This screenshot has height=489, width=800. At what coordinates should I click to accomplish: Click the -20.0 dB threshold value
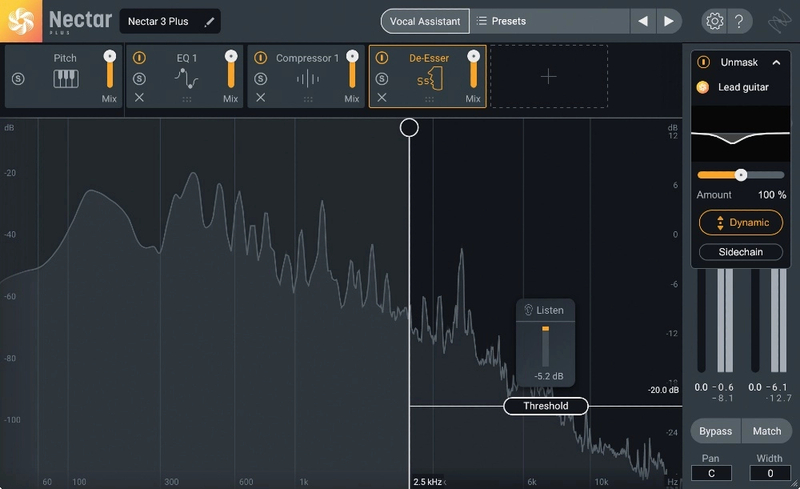pos(663,390)
